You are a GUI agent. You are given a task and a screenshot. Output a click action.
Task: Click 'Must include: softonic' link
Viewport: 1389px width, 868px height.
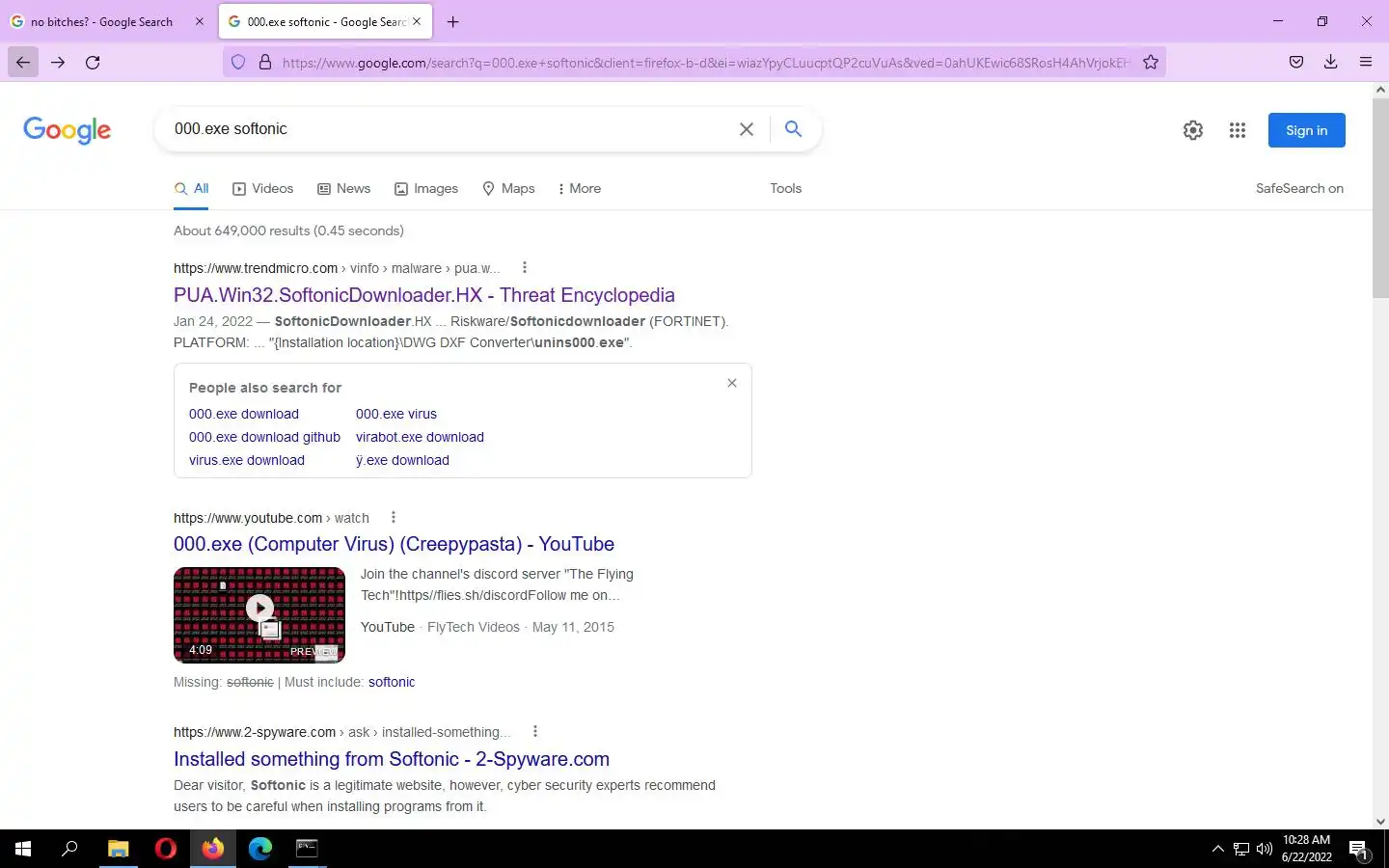tap(392, 682)
